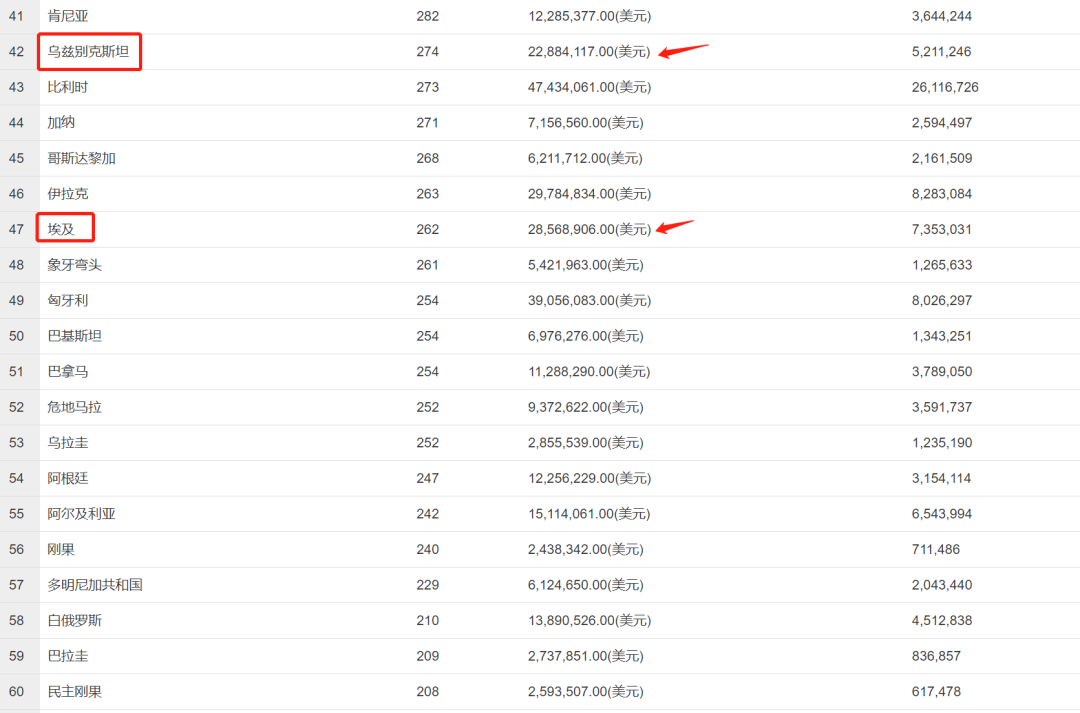Open the 比利时 row
The height and width of the screenshot is (713, 1080).
pos(68,87)
